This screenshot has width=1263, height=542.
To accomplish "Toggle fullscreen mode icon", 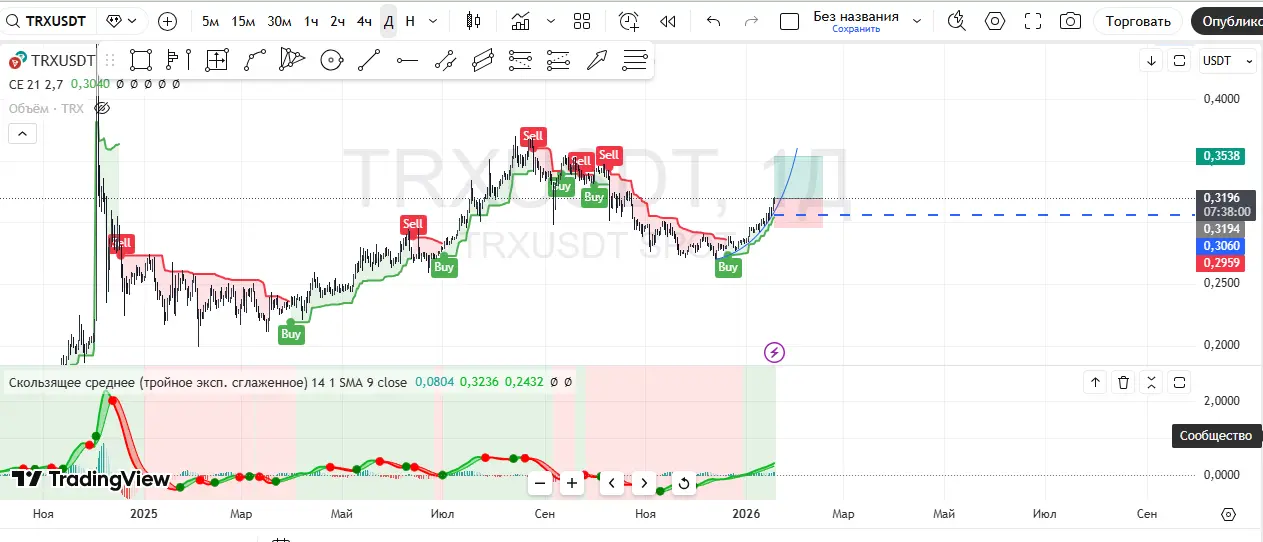I will (1033, 21).
